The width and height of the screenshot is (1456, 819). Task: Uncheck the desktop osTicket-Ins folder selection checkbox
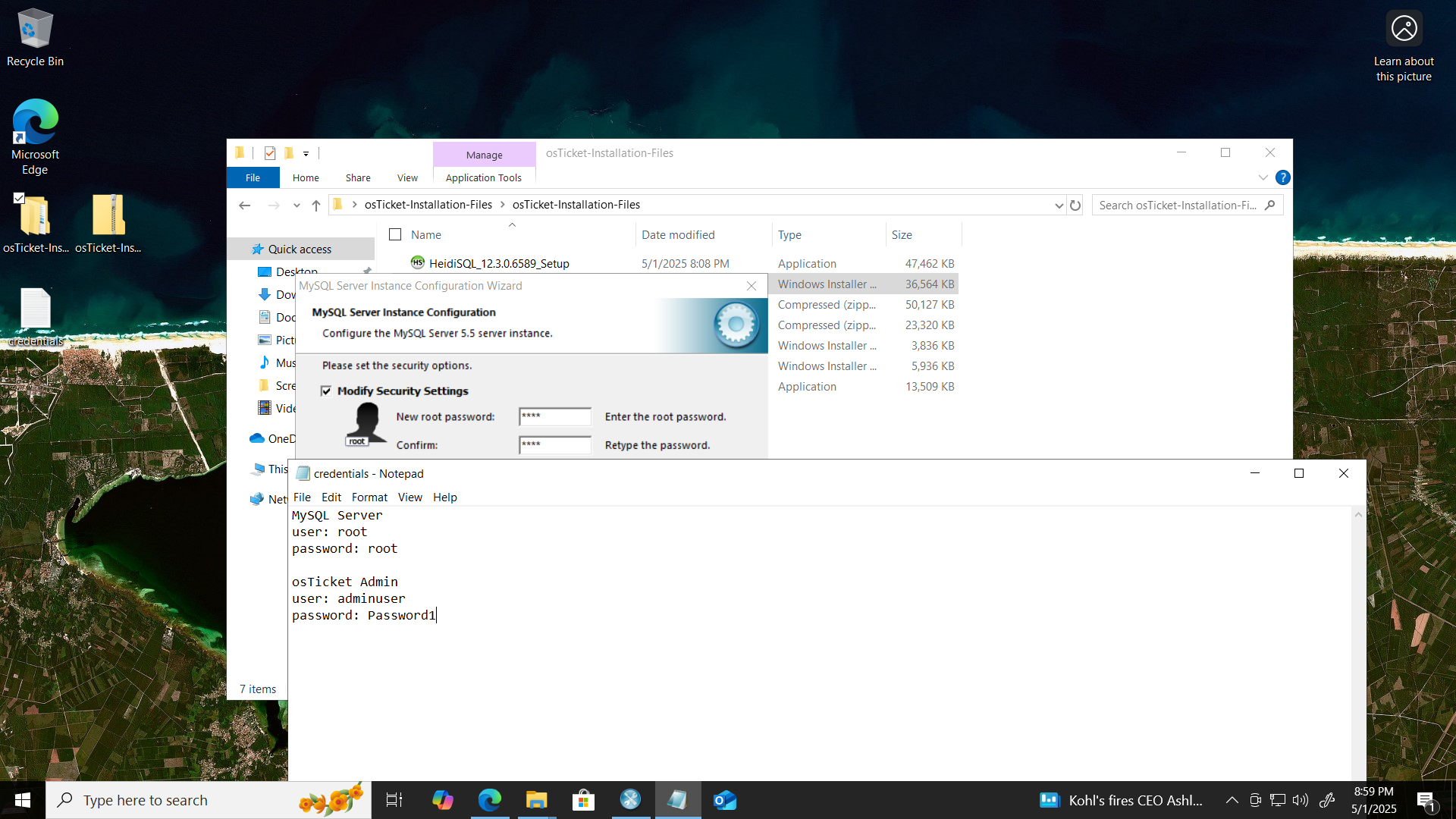[x=19, y=198]
